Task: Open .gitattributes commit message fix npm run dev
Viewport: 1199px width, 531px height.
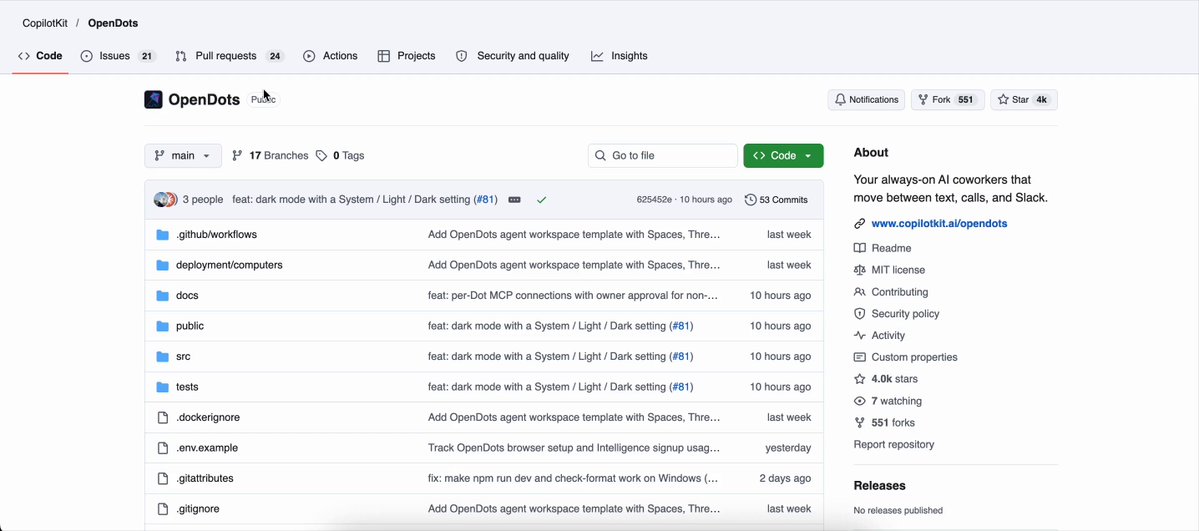Action: [x=573, y=478]
